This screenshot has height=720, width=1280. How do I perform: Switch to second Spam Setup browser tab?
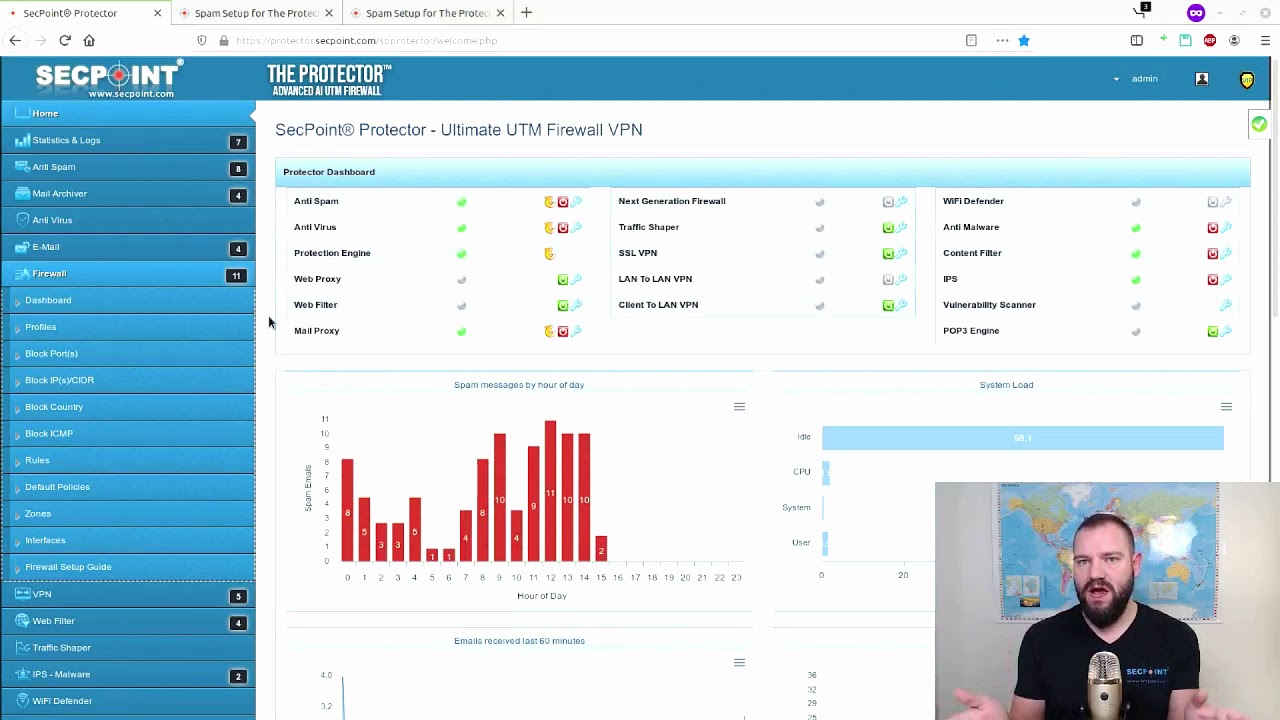pyautogui.click(x=428, y=13)
